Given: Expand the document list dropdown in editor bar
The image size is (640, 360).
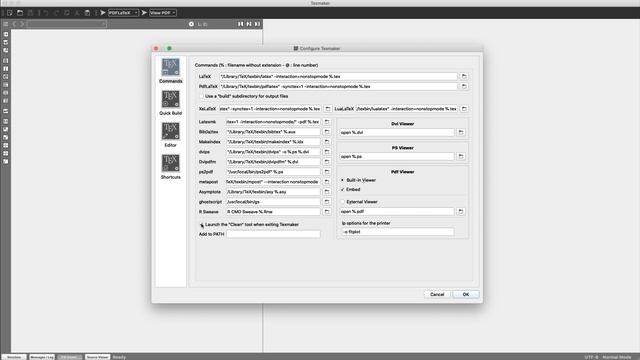Looking at the screenshot, I should click(x=67, y=24).
